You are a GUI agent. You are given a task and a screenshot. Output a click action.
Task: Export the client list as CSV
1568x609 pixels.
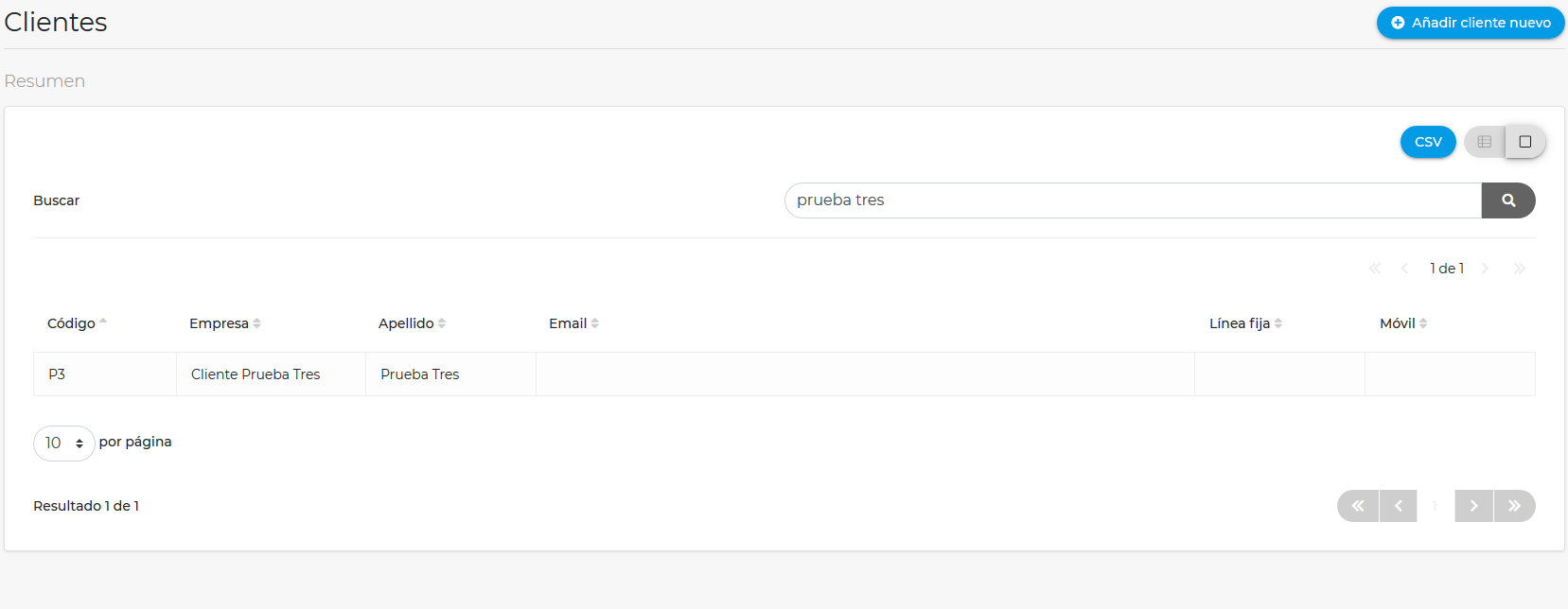[x=1428, y=142]
